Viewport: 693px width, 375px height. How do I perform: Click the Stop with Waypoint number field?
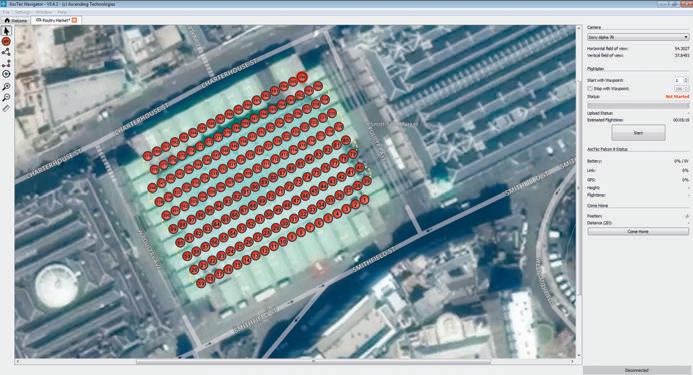click(678, 88)
